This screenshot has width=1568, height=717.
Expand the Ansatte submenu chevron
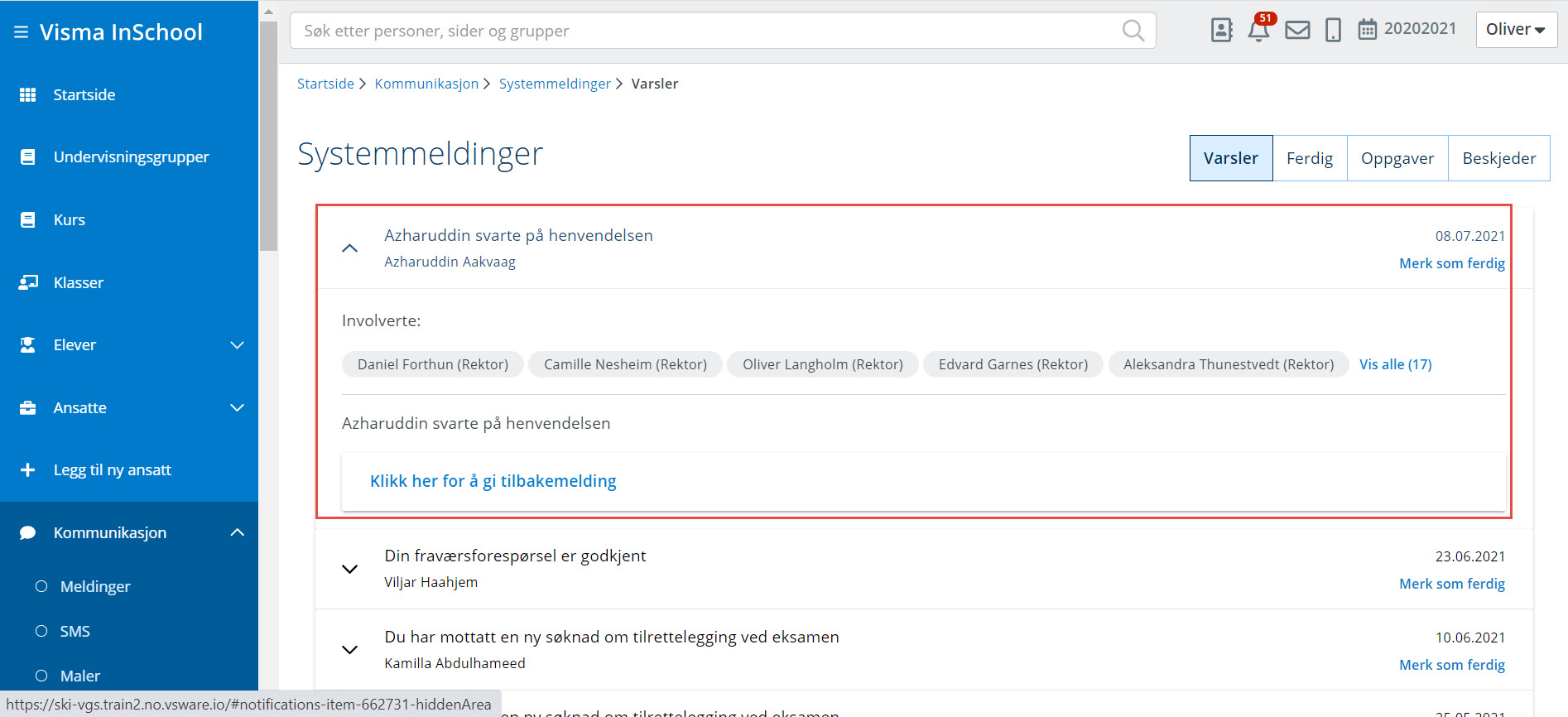[237, 407]
